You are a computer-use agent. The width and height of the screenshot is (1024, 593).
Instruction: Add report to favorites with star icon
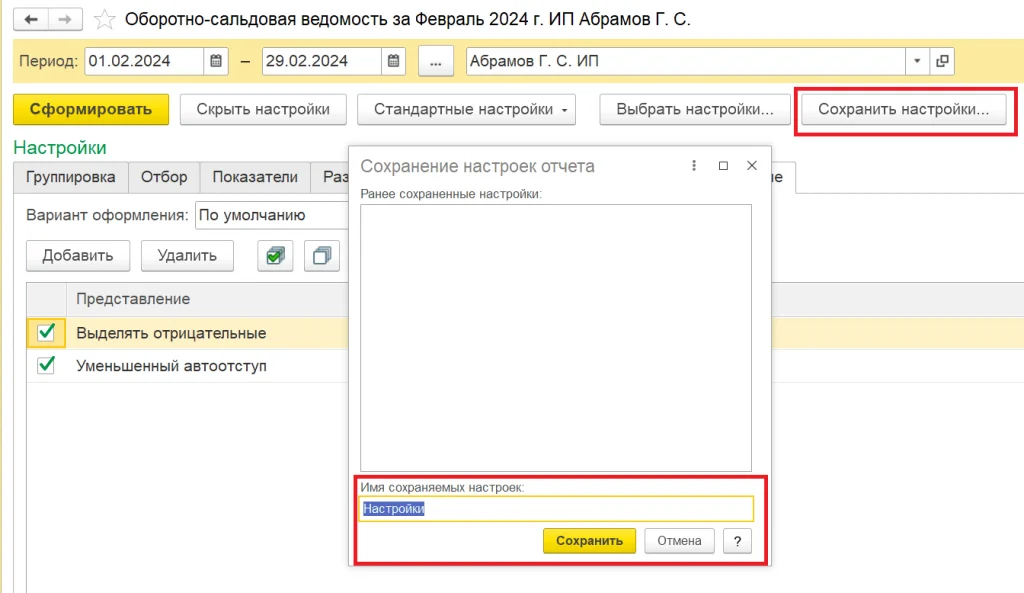pos(104,19)
